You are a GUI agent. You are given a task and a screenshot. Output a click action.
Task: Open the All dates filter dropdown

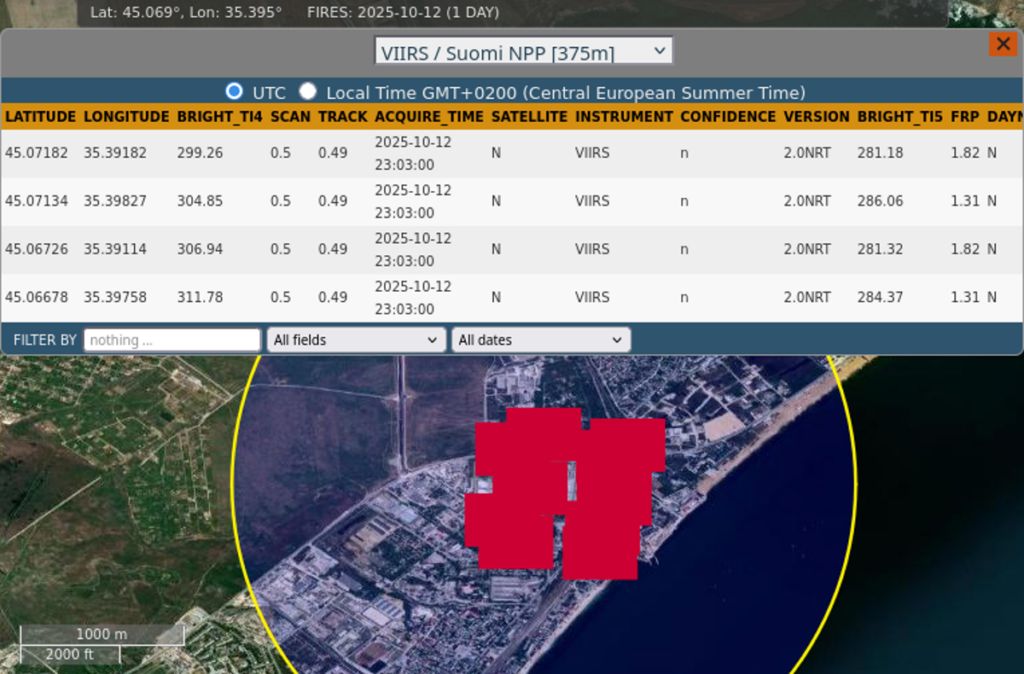coord(541,340)
